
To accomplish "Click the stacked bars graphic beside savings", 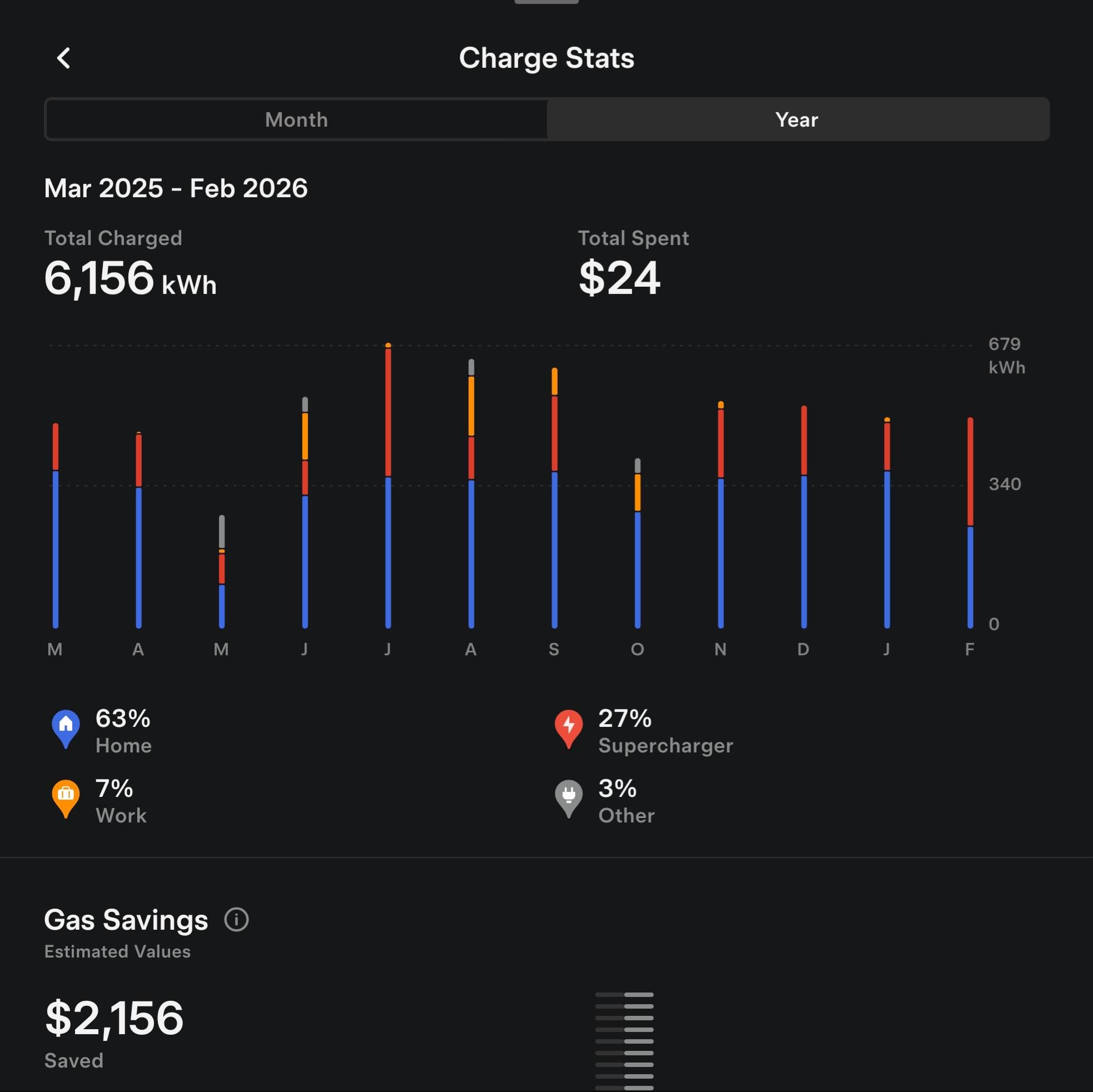I will pyautogui.click(x=624, y=1040).
